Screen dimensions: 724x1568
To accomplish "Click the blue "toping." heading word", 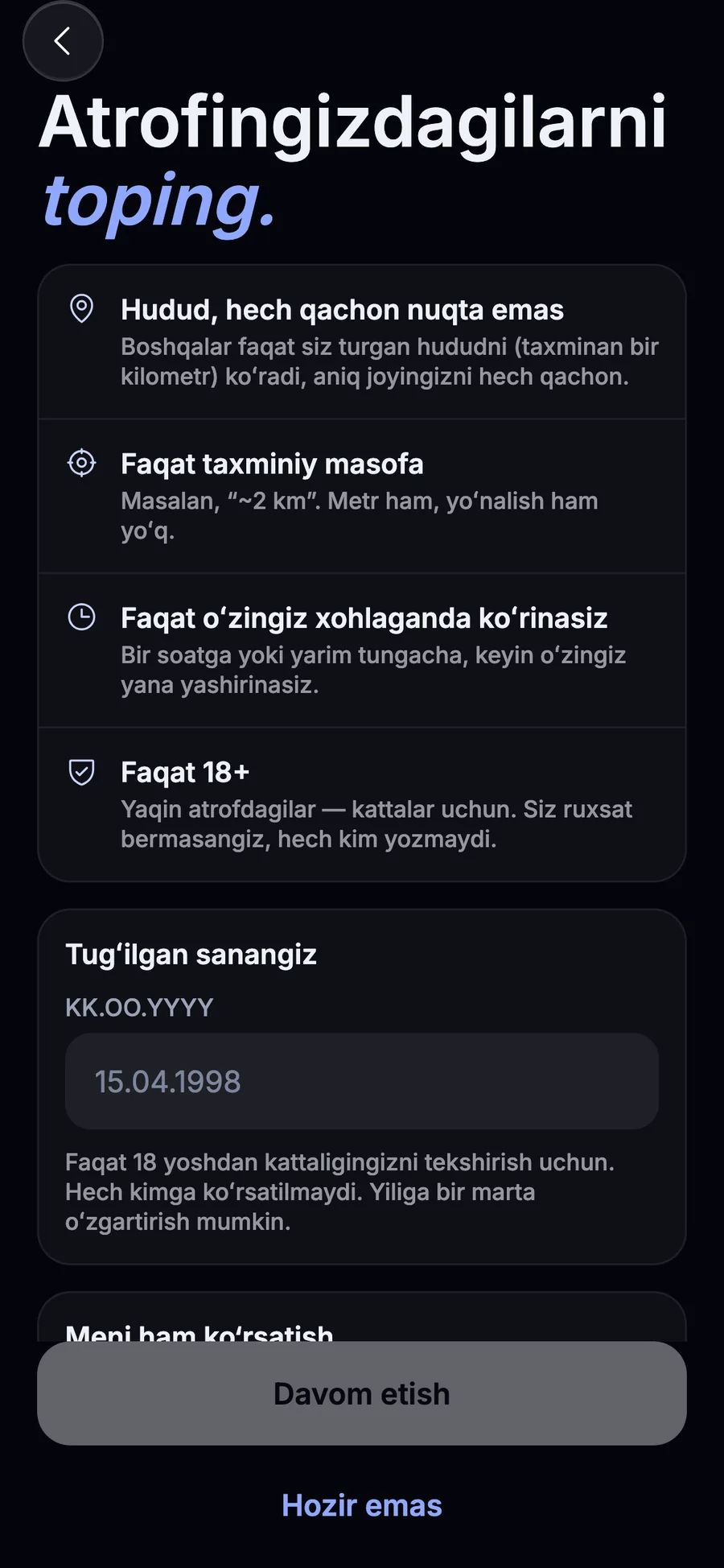I will (158, 200).
